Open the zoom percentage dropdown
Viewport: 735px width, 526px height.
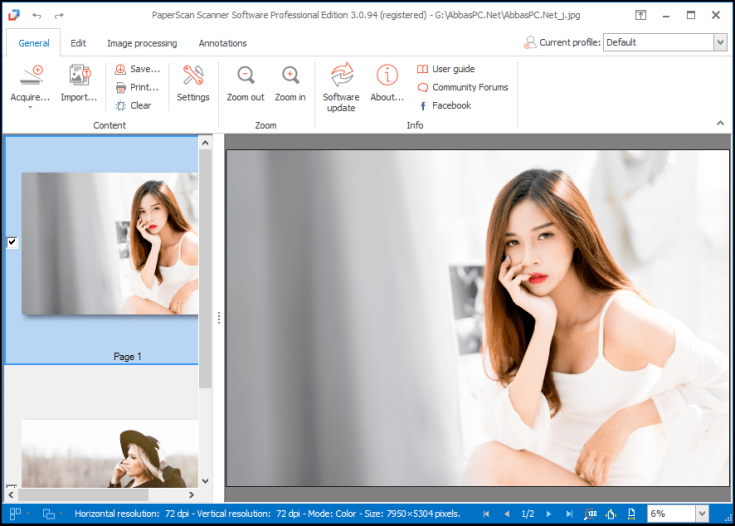pos(701,514)
